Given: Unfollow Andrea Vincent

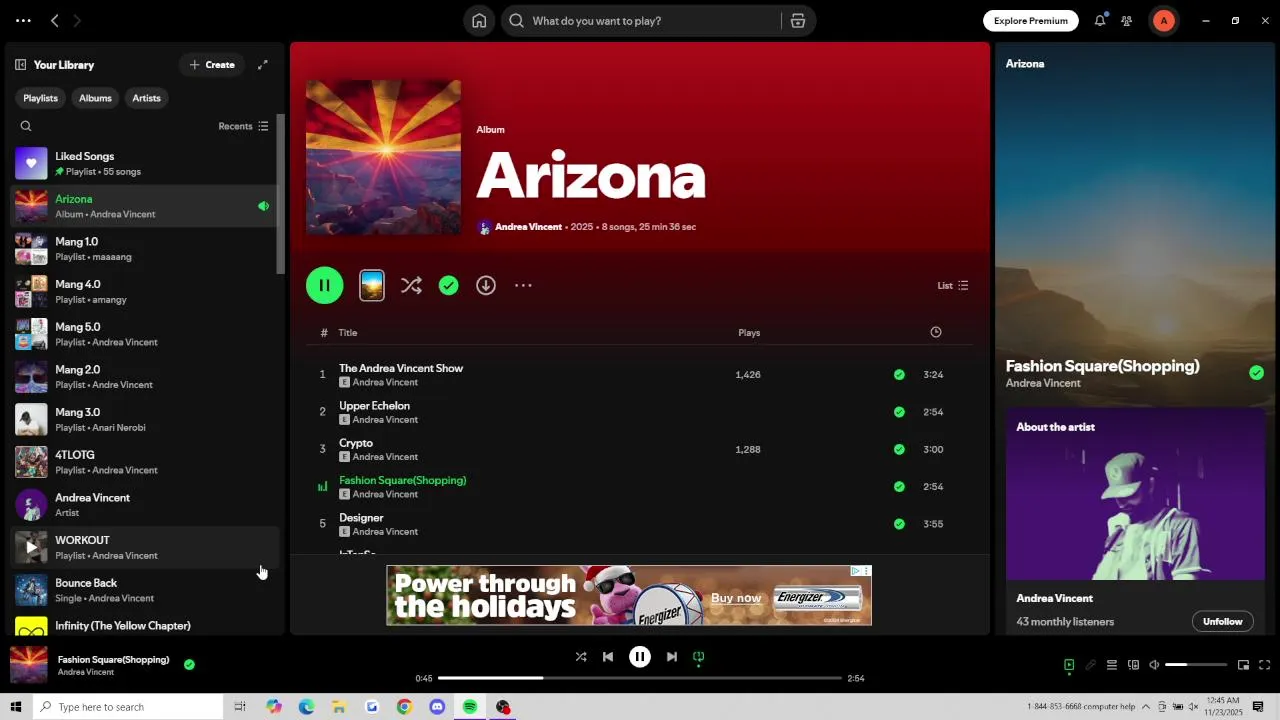Looking at the screenshot, I should pyautogui.click(x=1222, y=622).
